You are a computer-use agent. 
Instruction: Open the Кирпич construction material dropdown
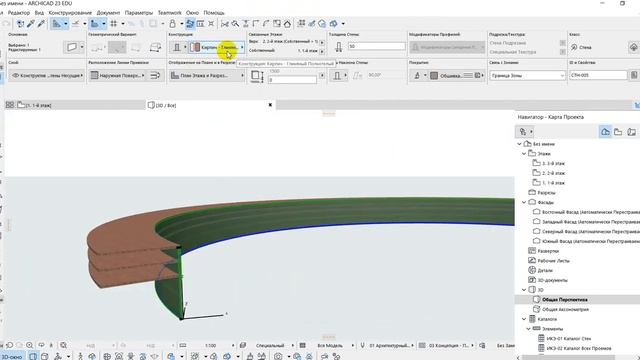(217, 47)
